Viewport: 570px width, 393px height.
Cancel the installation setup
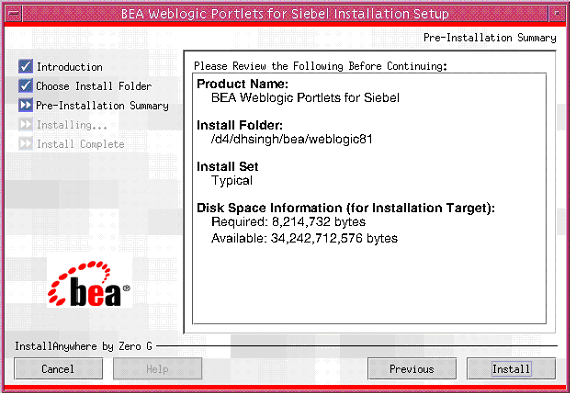[58, 369]
